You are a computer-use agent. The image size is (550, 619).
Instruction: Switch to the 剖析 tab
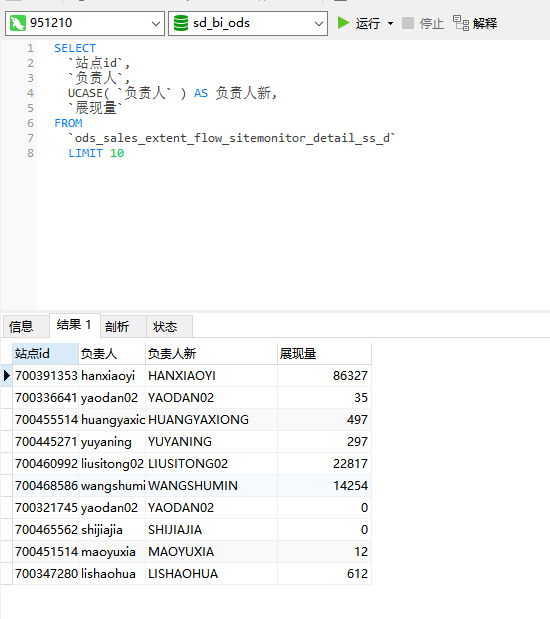pos(117,326)
